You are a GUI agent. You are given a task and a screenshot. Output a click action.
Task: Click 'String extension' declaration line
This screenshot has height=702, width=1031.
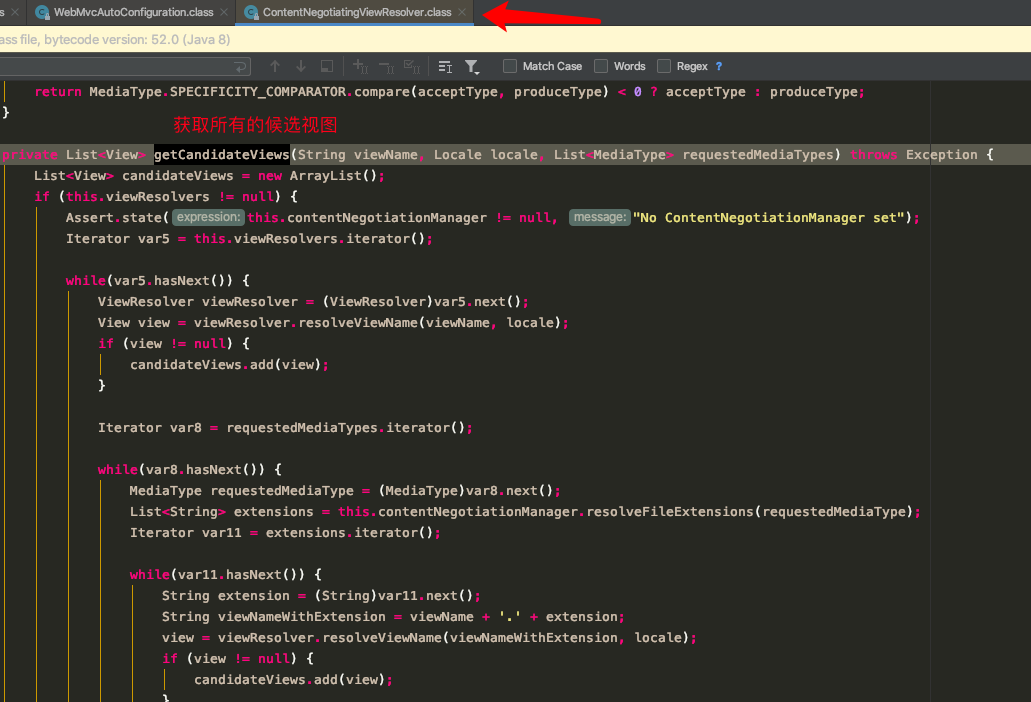(226, 596)
